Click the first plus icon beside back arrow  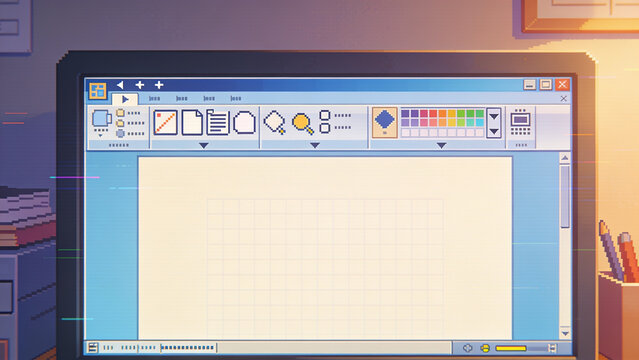[140, 85]
